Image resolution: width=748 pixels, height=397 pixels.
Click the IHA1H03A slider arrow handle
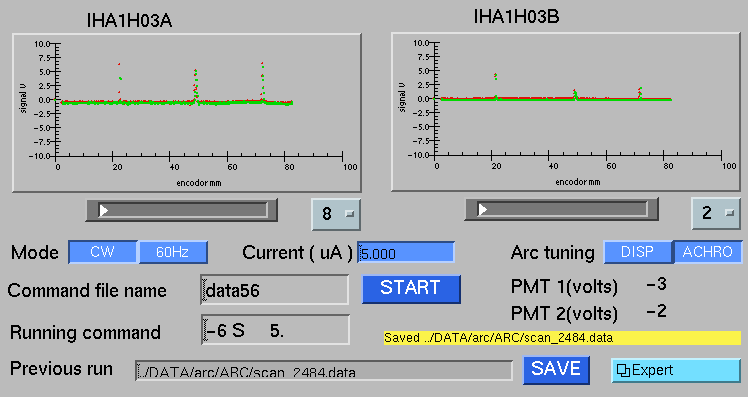(103, 210)
